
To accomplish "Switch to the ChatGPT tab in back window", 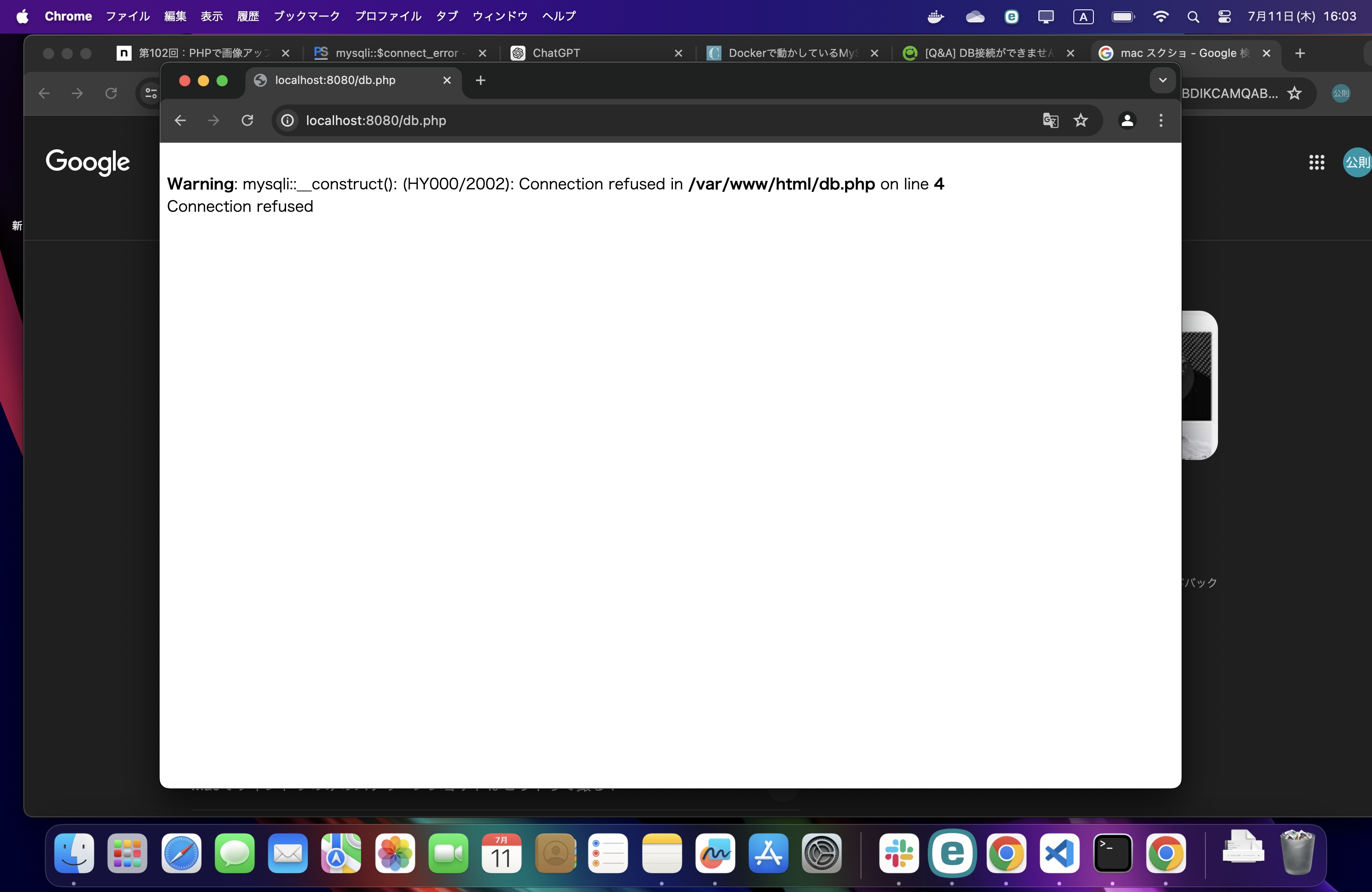I will tap(597, 53).
